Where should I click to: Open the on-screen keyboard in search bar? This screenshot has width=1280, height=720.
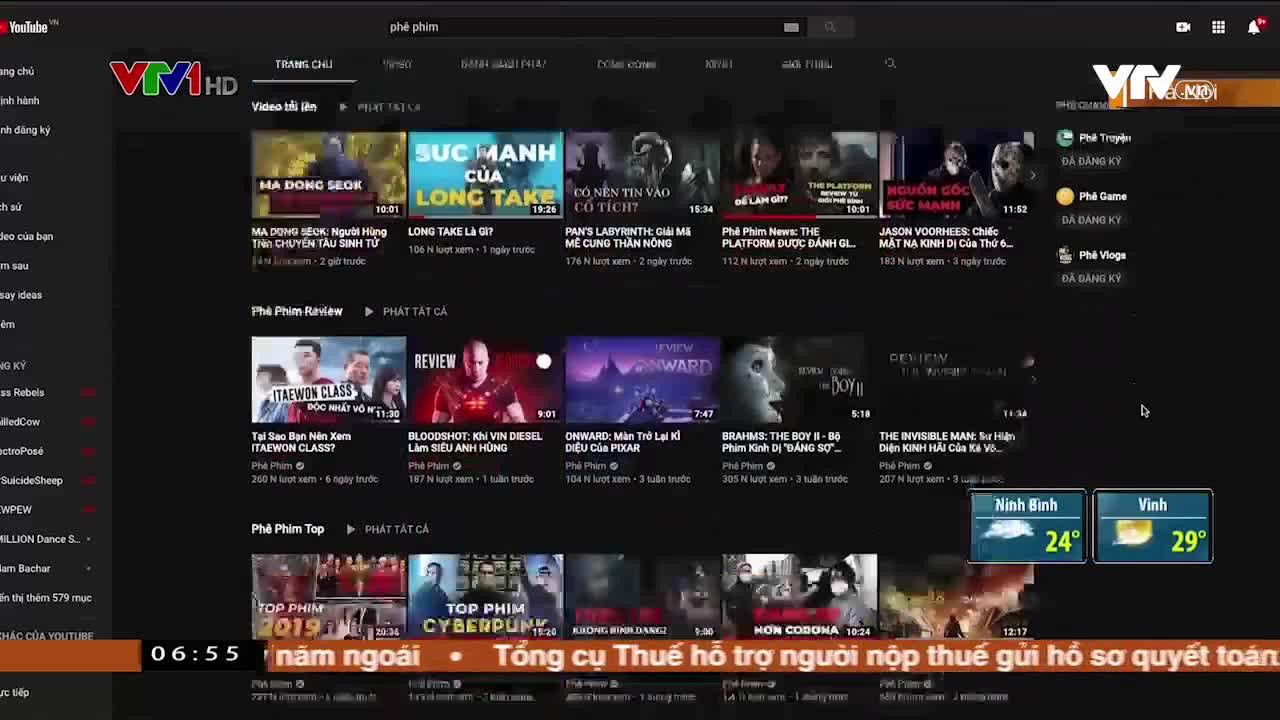[791, 27]
